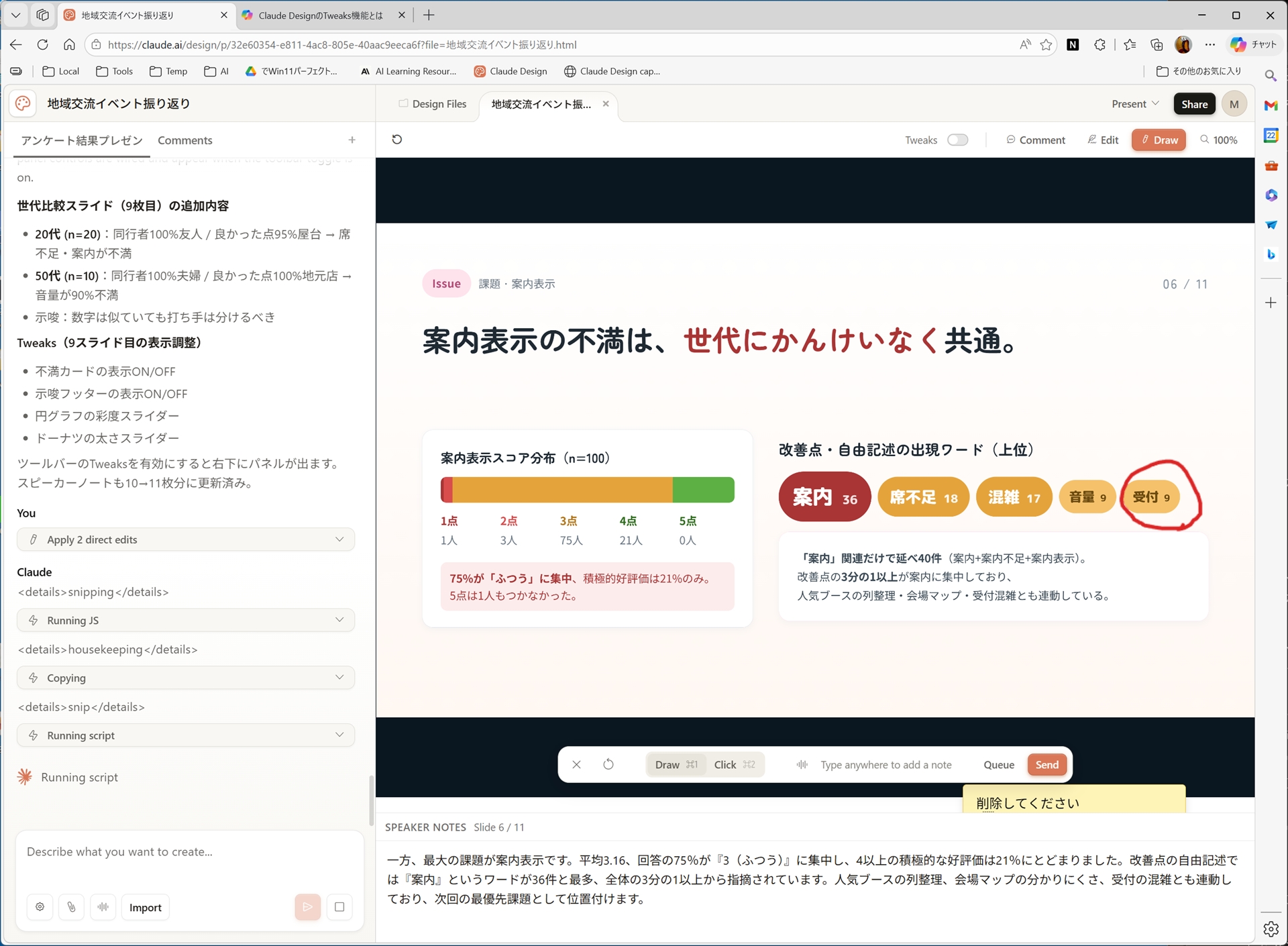Click the Type anywhere to add a note field

[887, 764]
